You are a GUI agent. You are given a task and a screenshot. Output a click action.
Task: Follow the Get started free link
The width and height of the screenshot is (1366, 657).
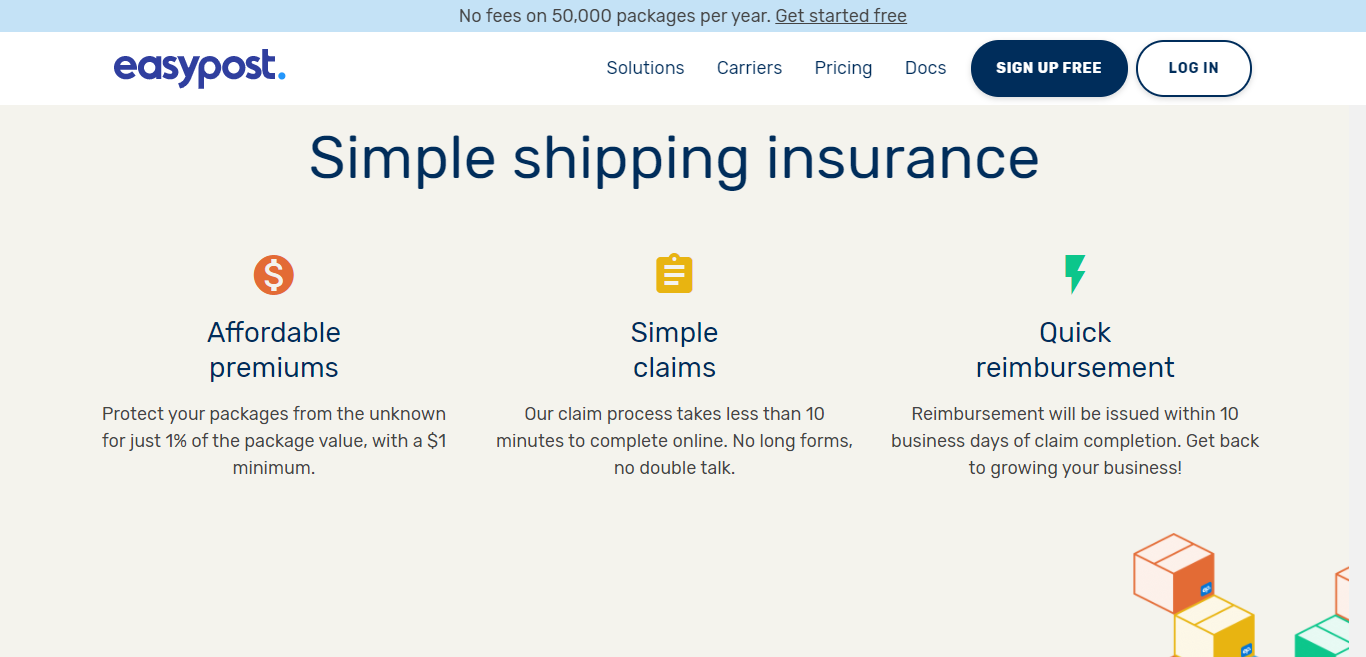(x=841, y=16)
